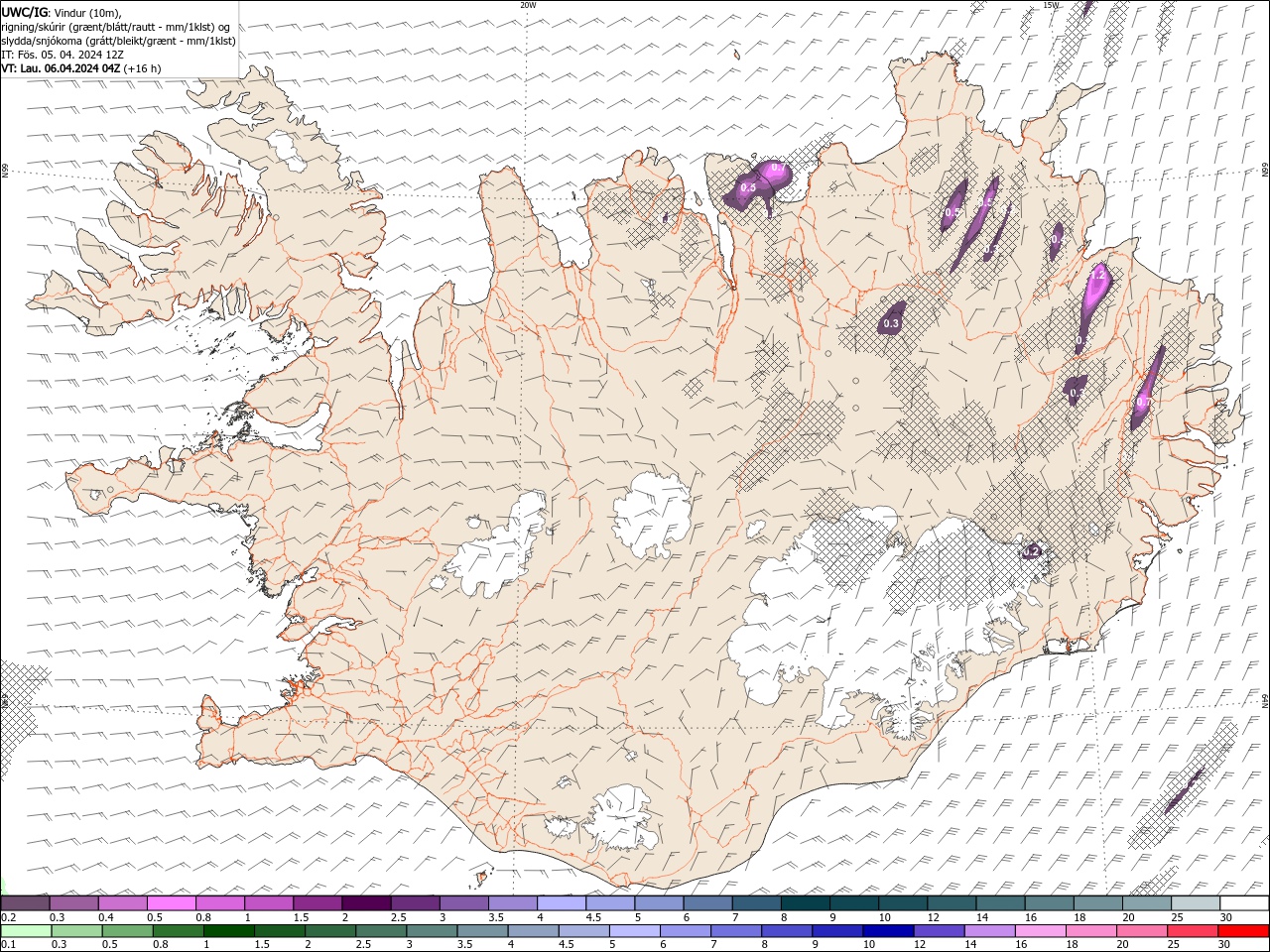1270x952 pixels.
Task: Select the darkest purple swatch labeled 2 in upper legend
Action: coord(366,903)
